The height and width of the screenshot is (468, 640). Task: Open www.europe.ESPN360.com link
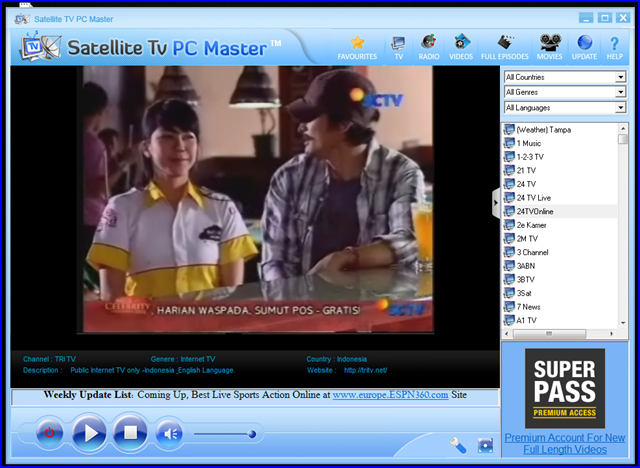pyautogui.click(x=390, y=395)
